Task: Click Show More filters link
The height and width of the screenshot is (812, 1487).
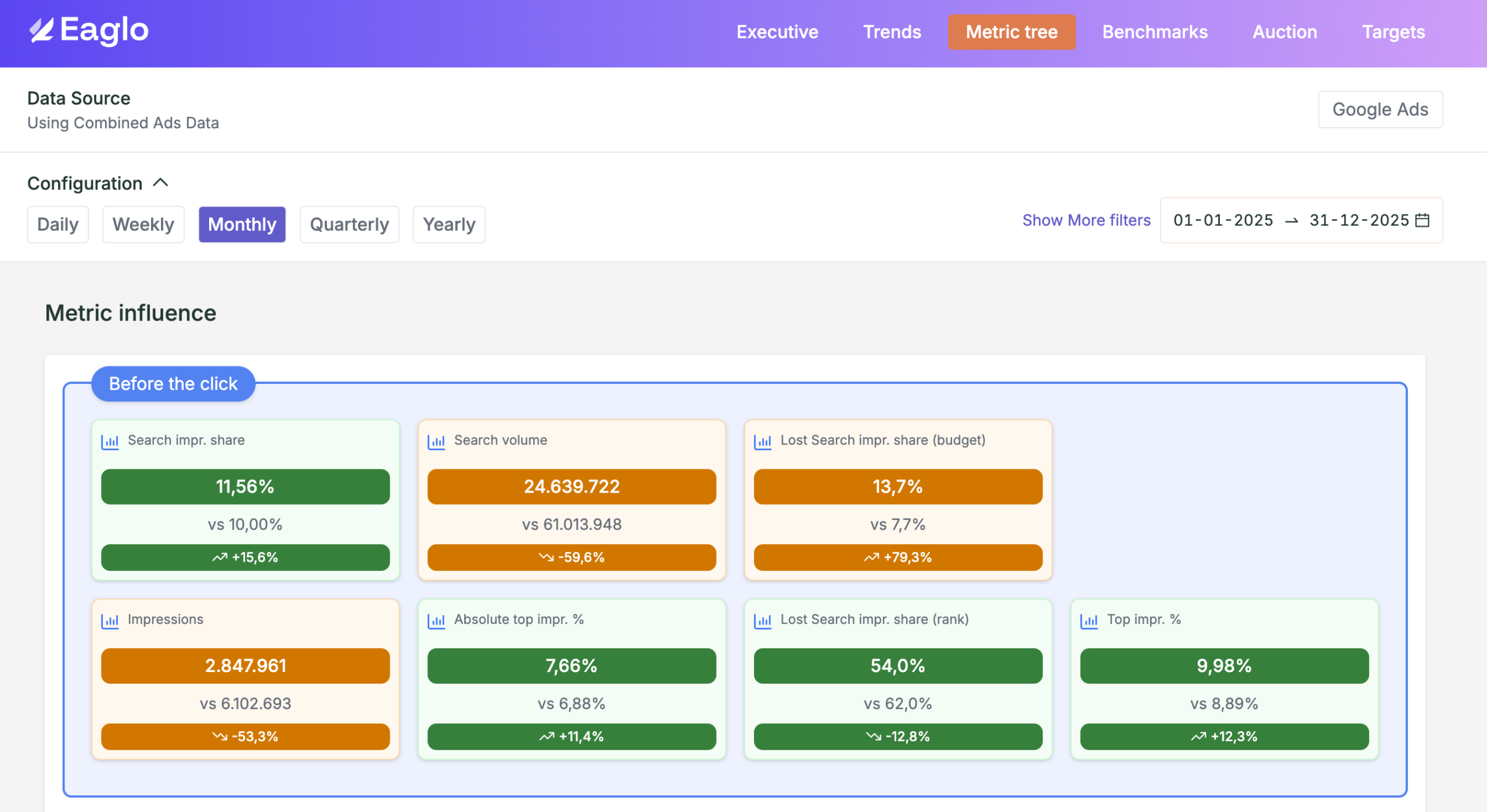Action: [1086, 220]
